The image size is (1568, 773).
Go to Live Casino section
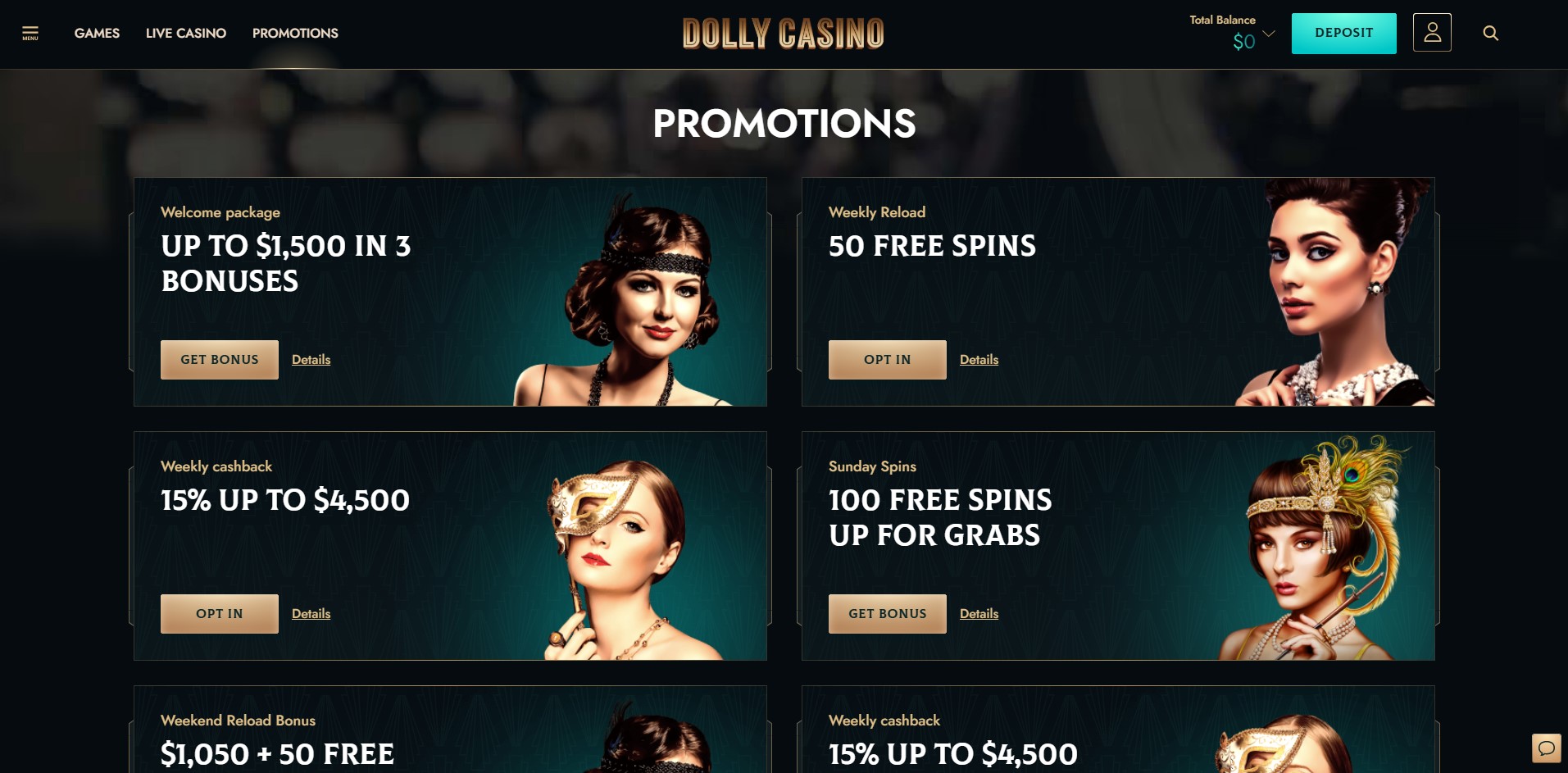(186, 34)
